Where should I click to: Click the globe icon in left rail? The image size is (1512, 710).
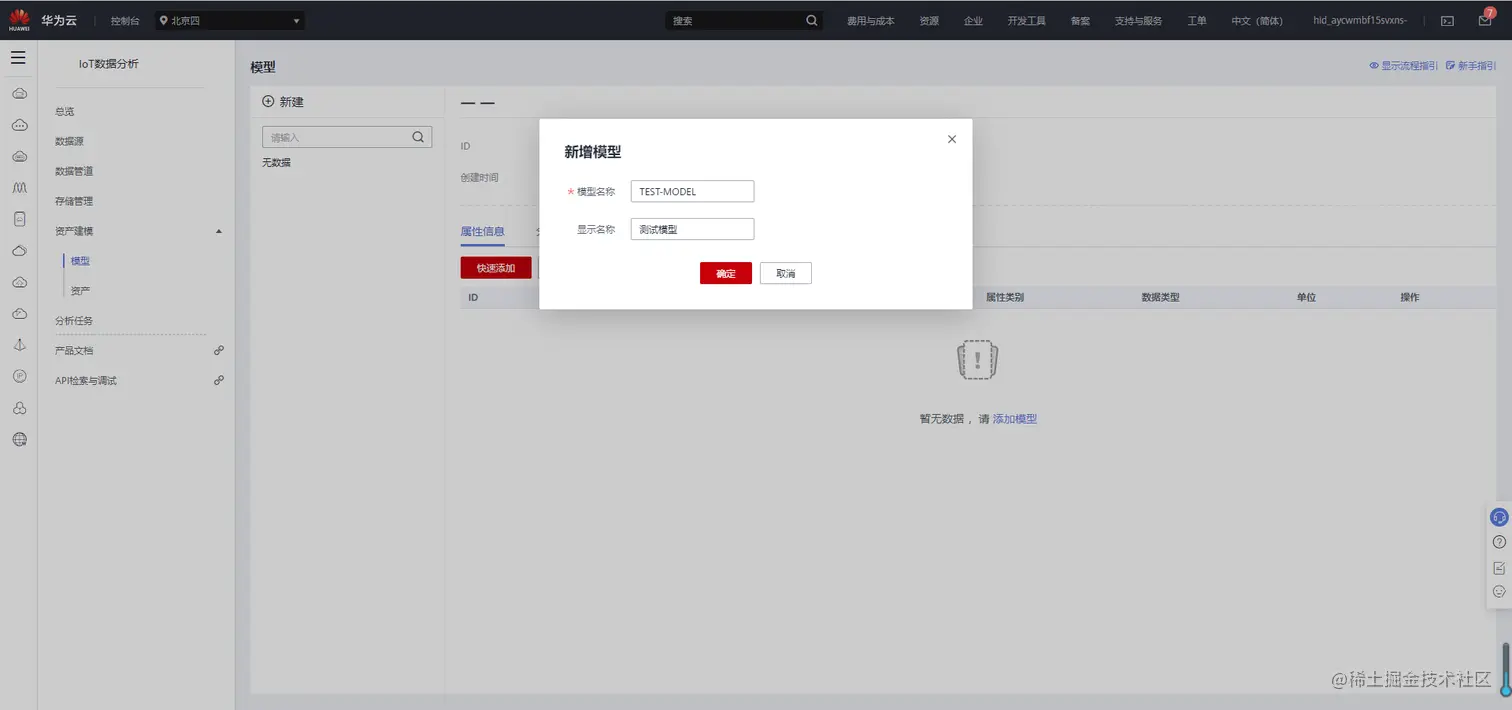[x=19, y=439]
